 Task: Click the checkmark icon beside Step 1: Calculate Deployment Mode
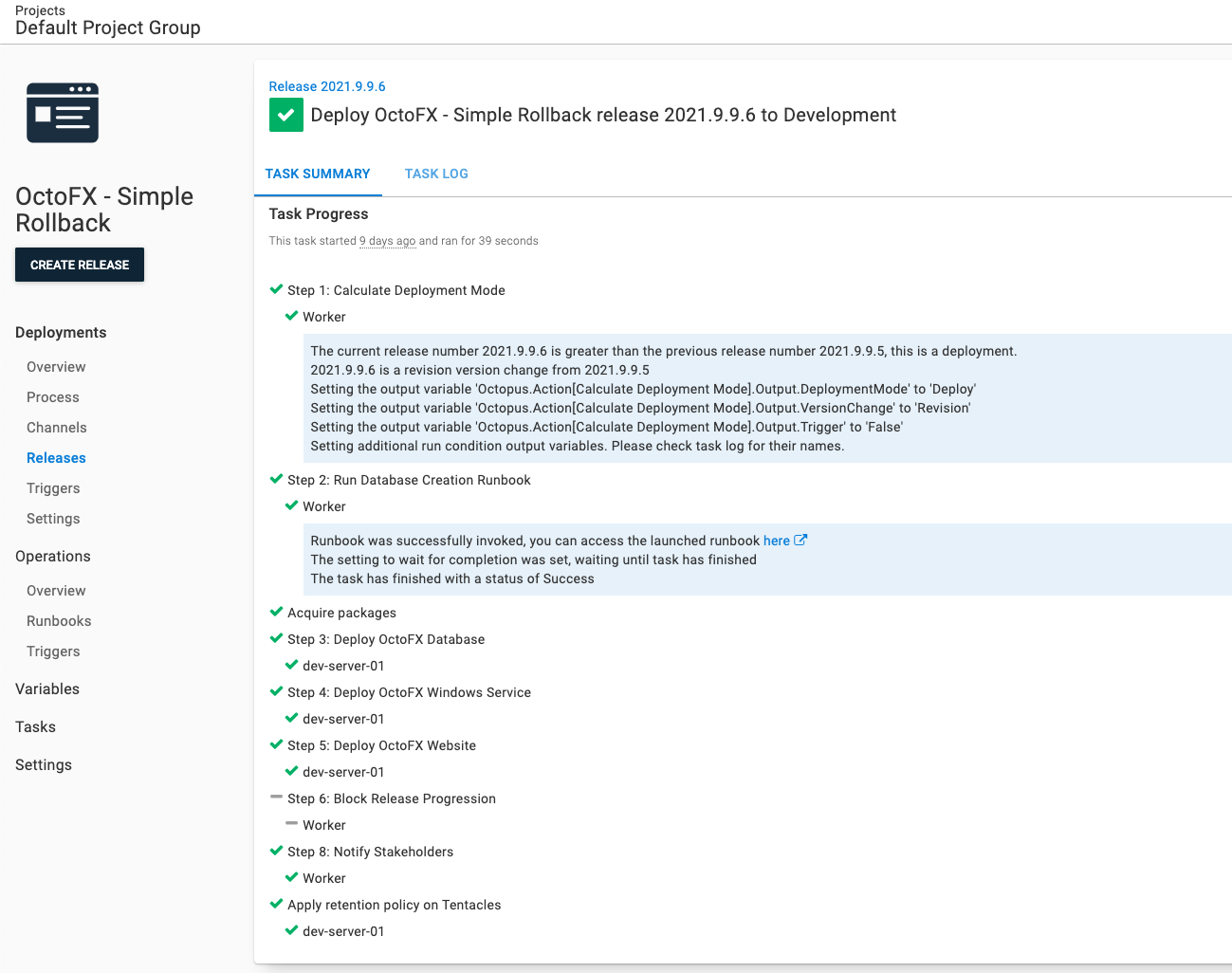[276, 289]
